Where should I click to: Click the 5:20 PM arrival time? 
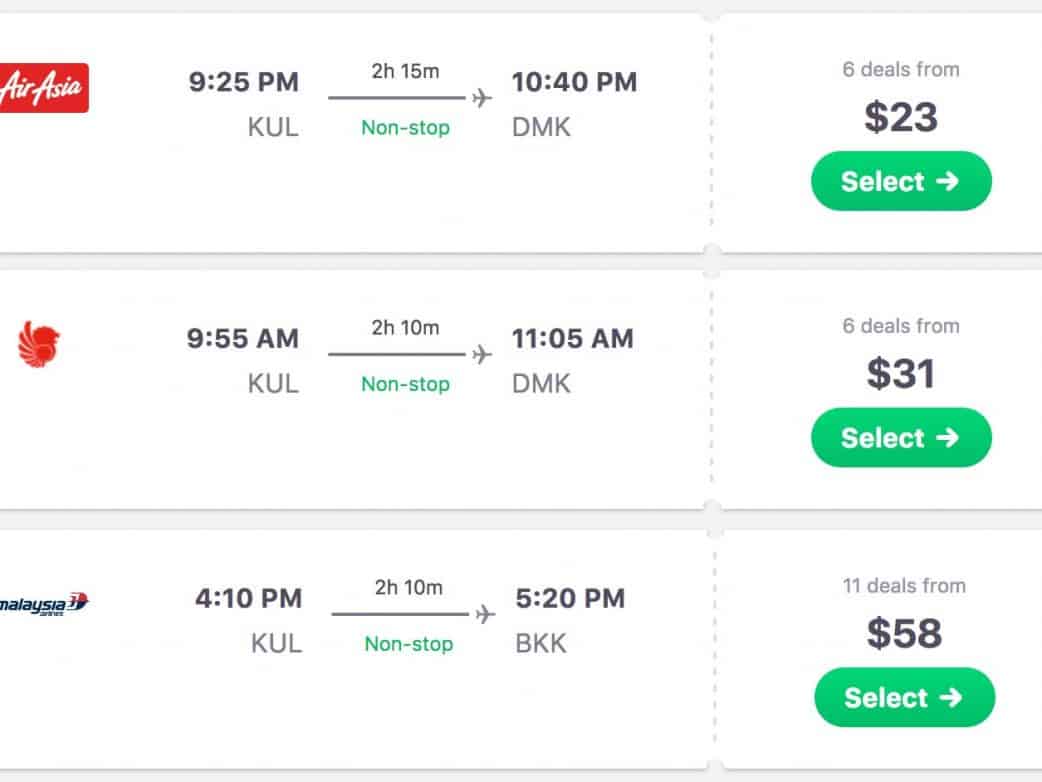(x=570, y=598)
